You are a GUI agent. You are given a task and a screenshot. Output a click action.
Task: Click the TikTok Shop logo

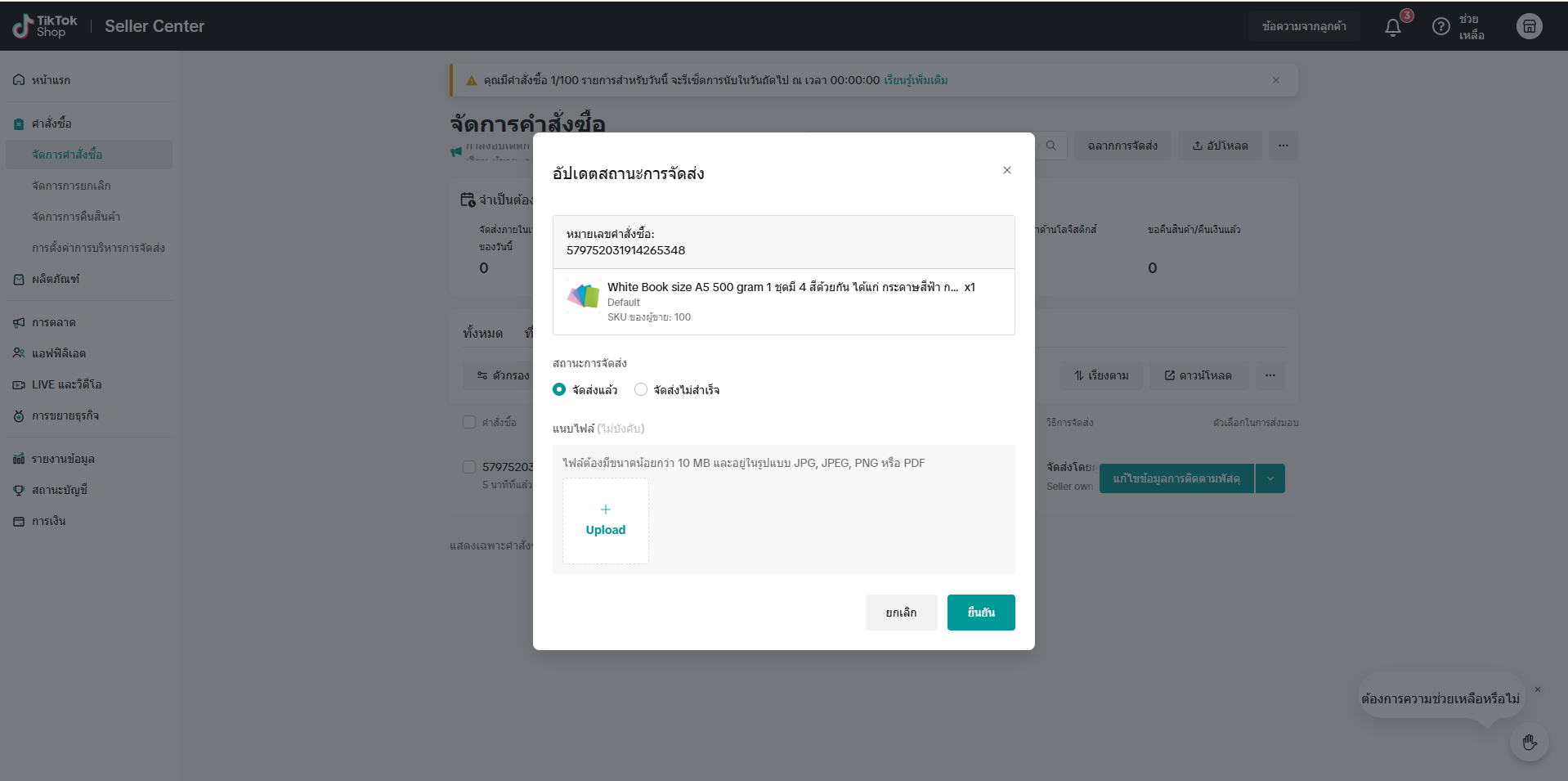[46, 26]
